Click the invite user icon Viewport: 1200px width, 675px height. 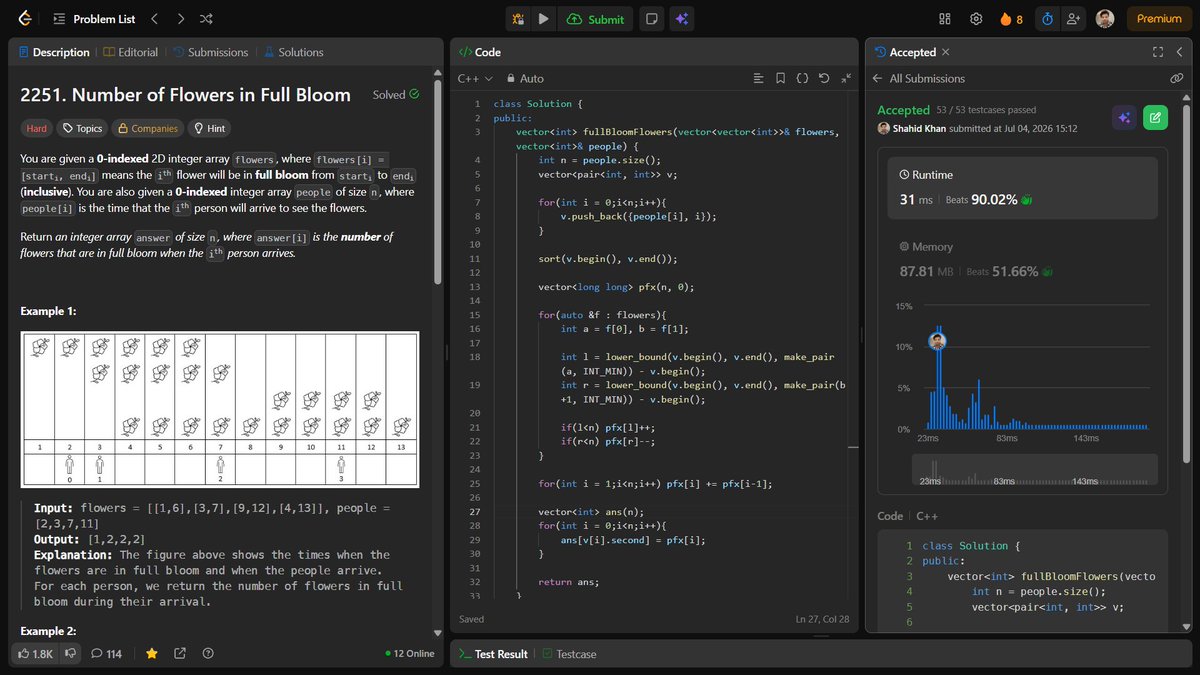pyautogui.click(x=1074, y=18)
